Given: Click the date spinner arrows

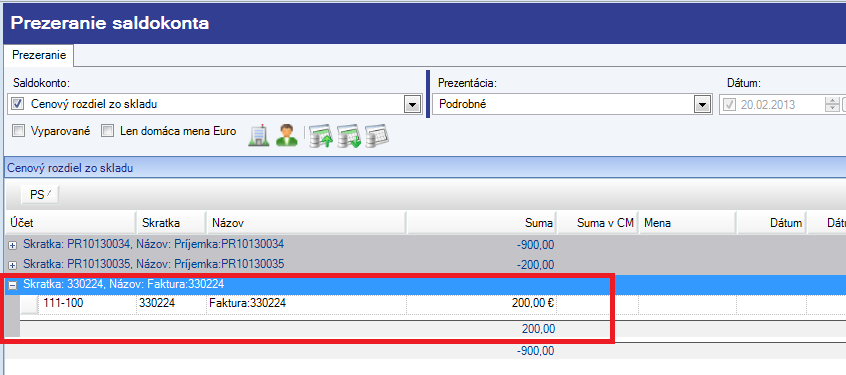Looking at the screenshot, I should 832,105.
